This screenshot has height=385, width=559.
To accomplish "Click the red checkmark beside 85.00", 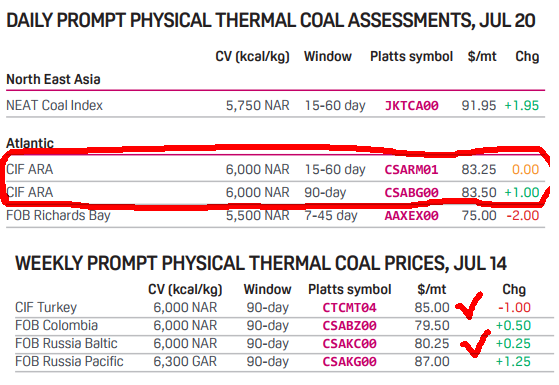I will tap(470, 305).
